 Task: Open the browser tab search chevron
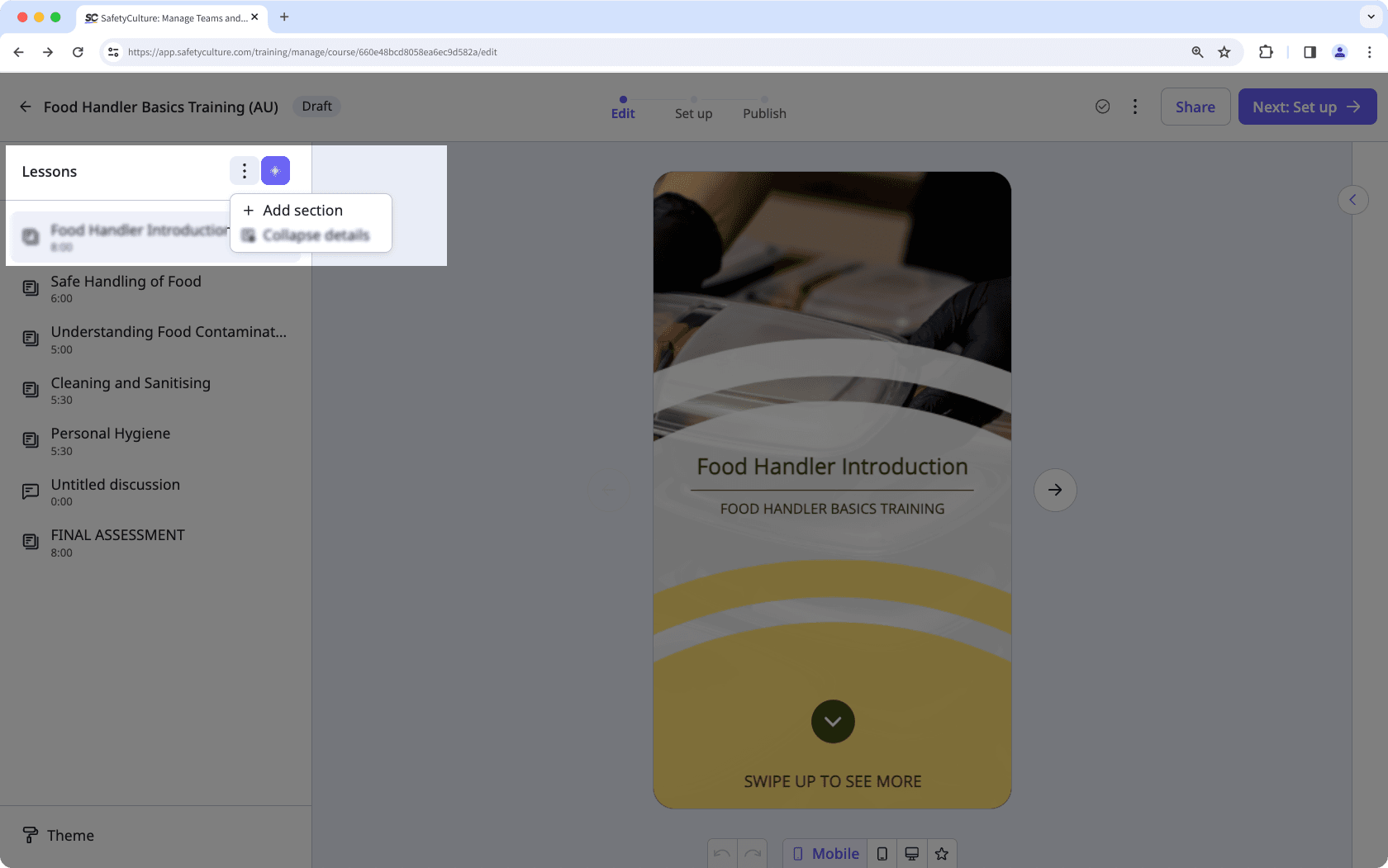pyautogui.click(x=1371, y=17)
